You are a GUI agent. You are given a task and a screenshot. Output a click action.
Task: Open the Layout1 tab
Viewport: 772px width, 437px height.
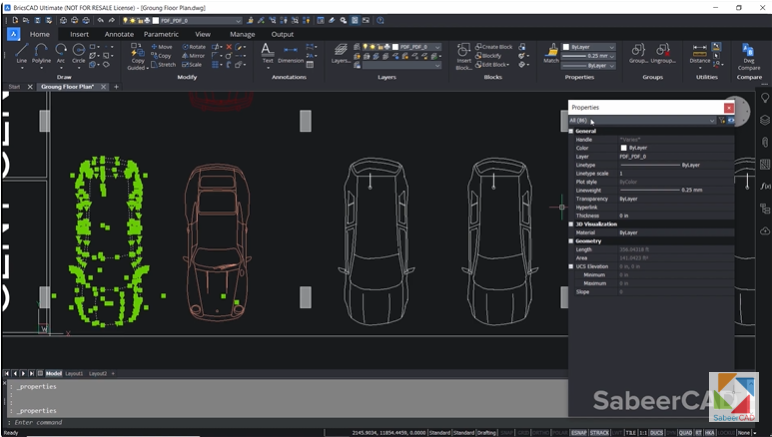(74, 373)
